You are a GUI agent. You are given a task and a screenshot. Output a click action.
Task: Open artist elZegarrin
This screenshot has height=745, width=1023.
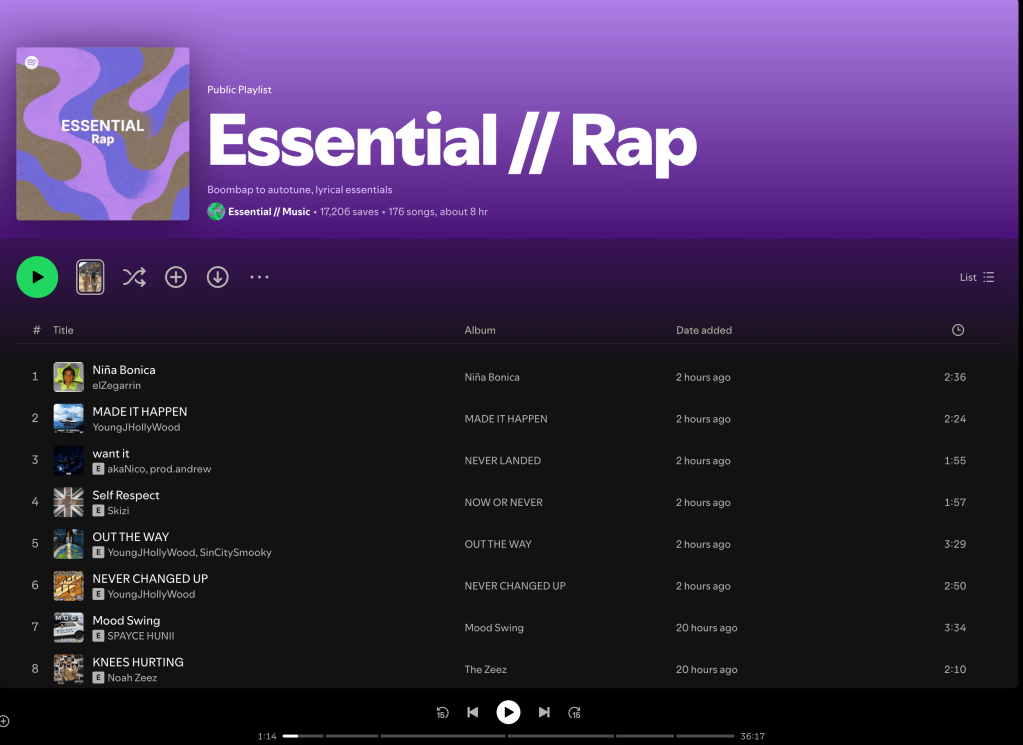(x=117, y=386)
